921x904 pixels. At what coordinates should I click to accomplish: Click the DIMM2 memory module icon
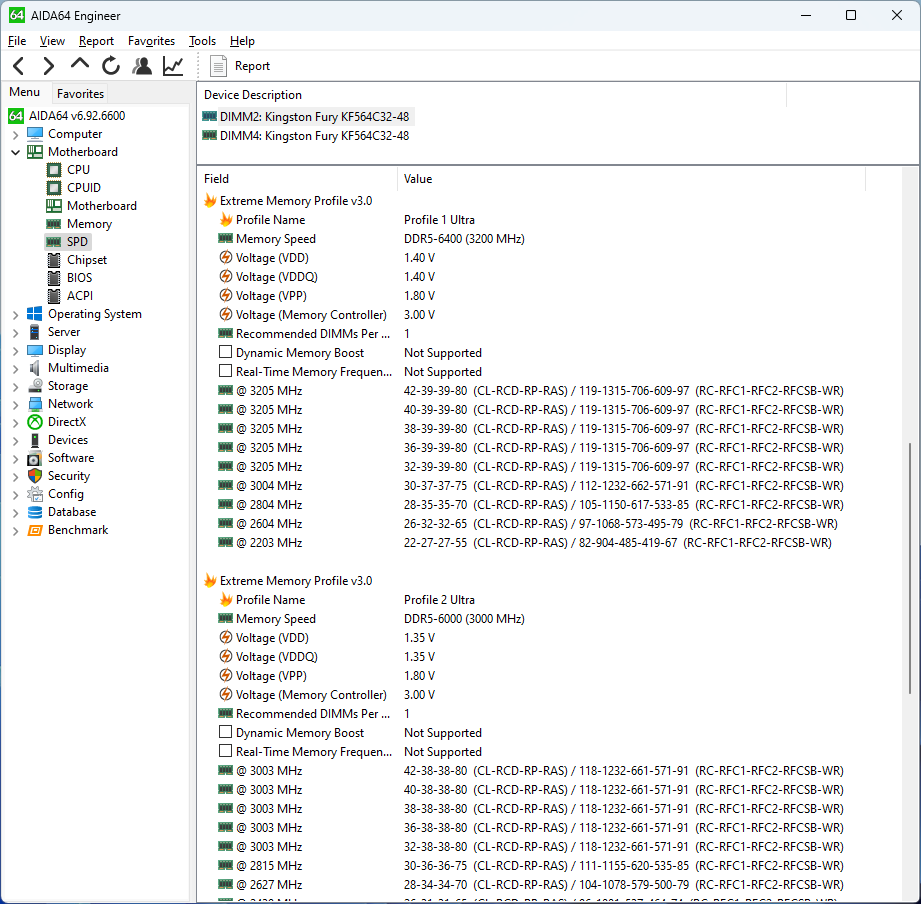209,116
